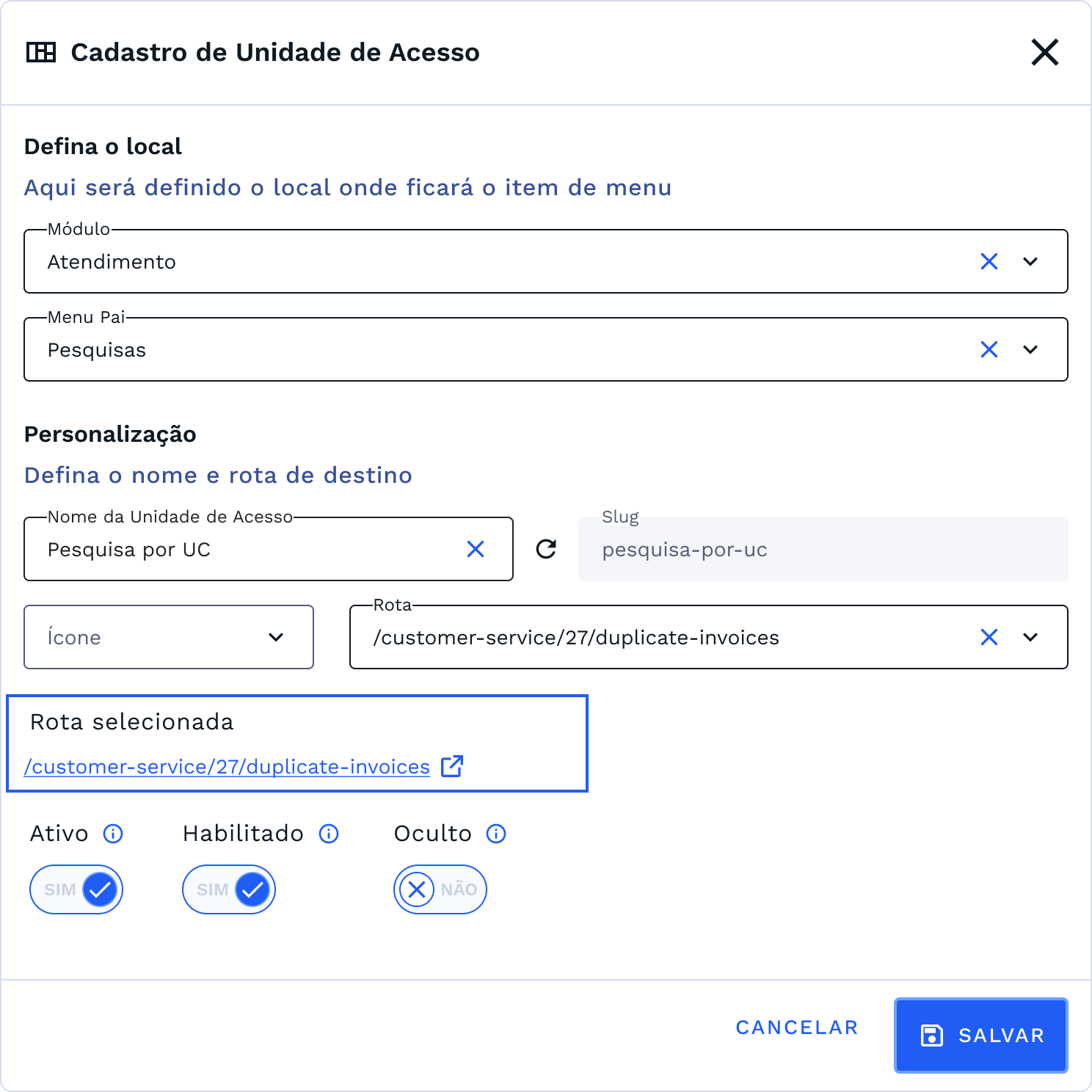Click CANCELAR to discard changes

click(x=797, y=1027)
